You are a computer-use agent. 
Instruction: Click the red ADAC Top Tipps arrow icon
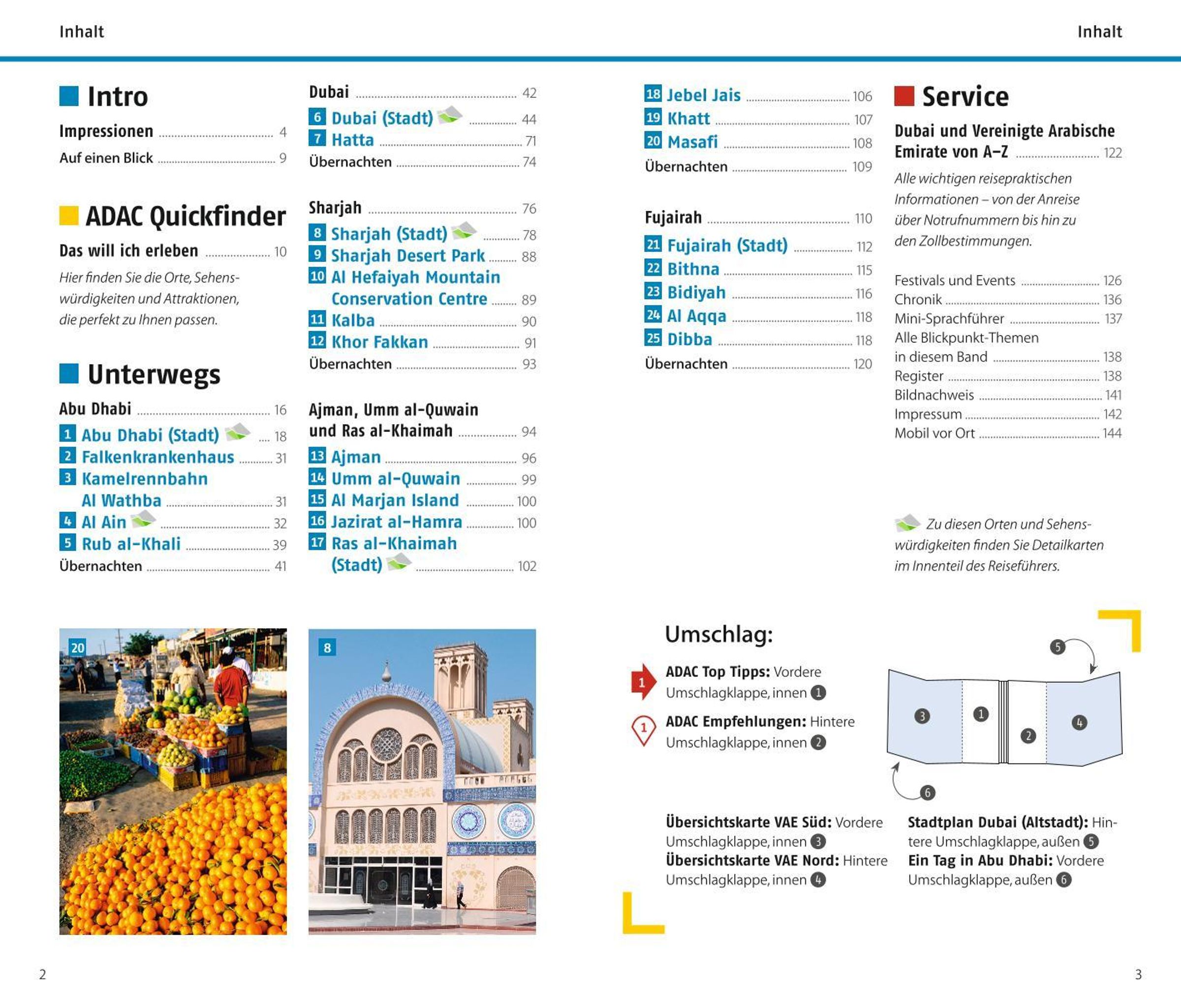tap(643, 681)
